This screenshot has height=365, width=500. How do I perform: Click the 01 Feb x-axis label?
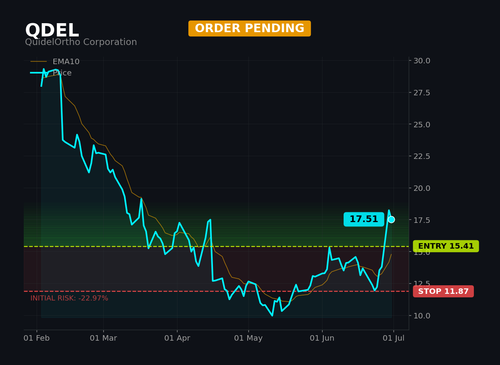click(37, 338)
